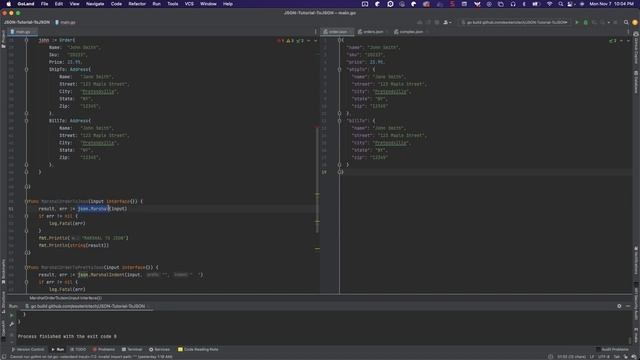
Task: Open the user account icon in the toolbar
Action: [x=447, y=22]
